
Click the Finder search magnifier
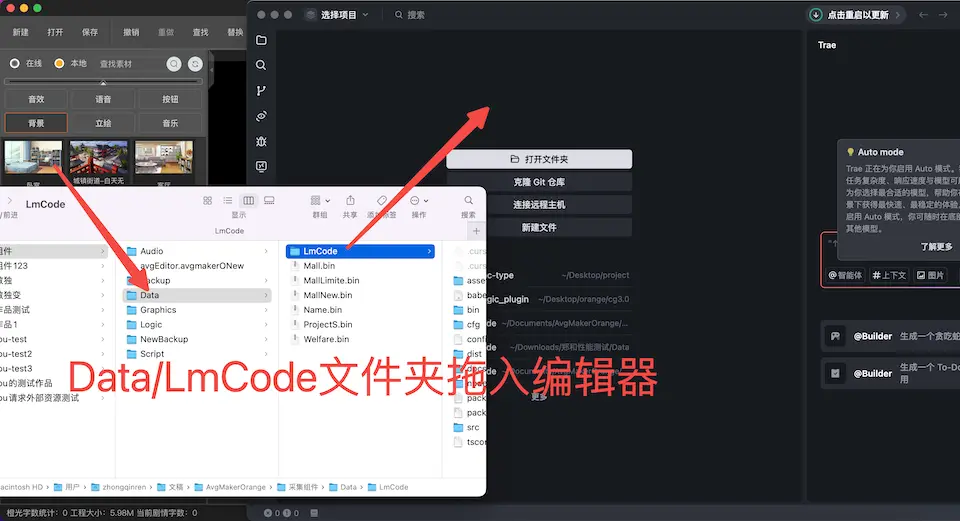468,201
